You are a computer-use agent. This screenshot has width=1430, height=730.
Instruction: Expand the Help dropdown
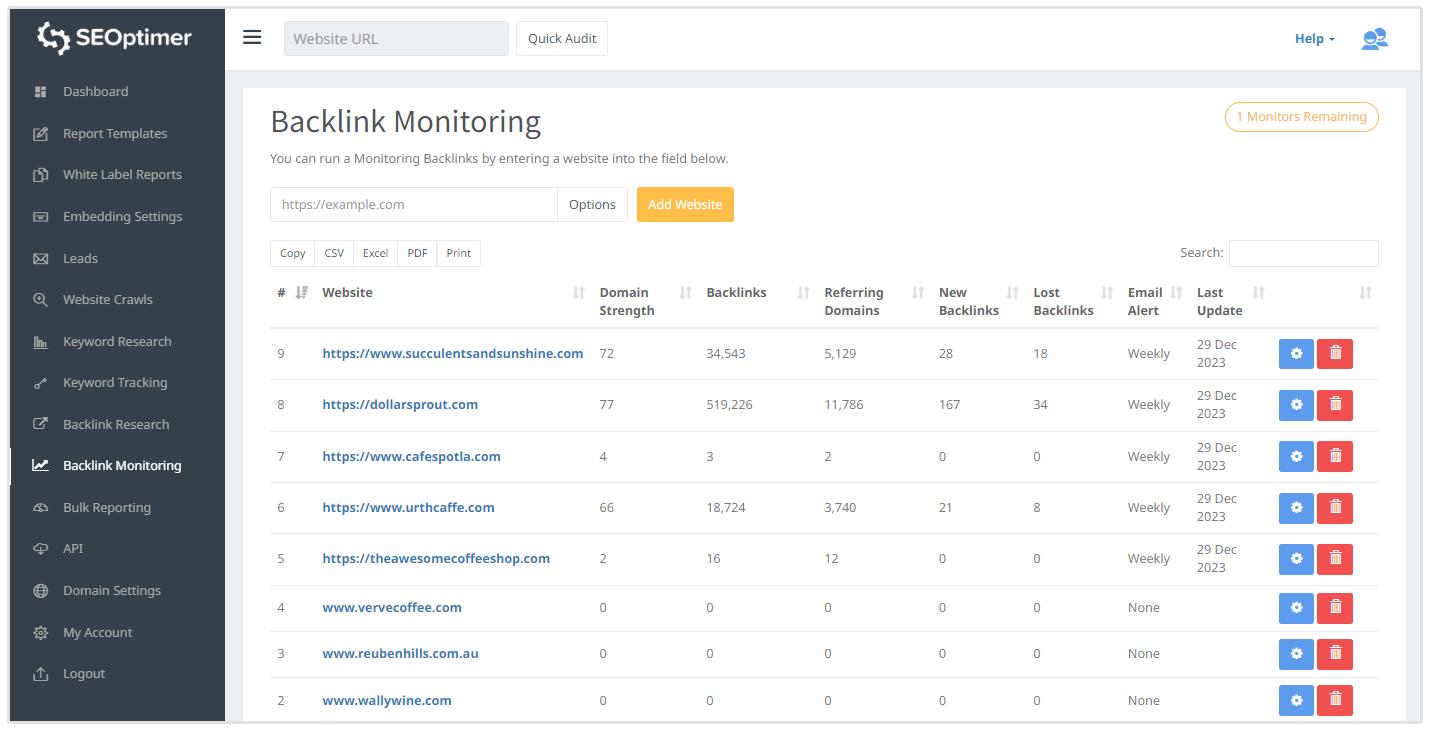click(x=1314, y=39)
